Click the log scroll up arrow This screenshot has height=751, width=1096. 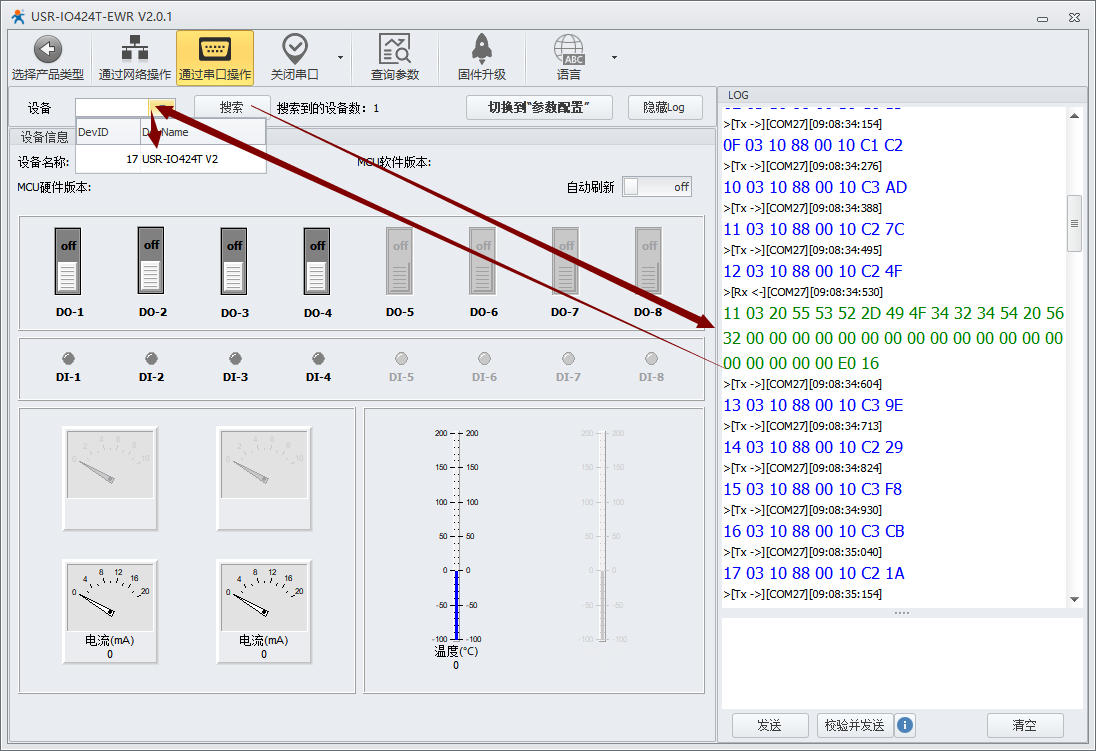coord(1074,116)
